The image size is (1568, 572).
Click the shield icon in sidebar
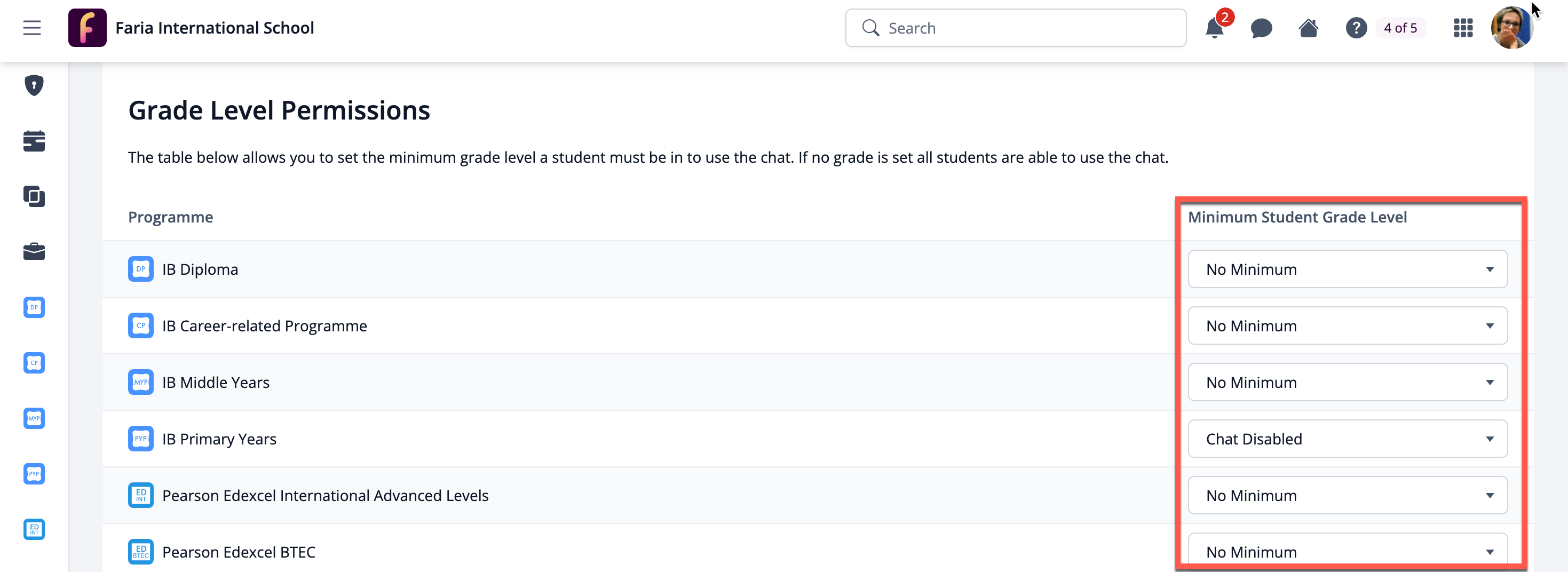click(x=34, y=85)
